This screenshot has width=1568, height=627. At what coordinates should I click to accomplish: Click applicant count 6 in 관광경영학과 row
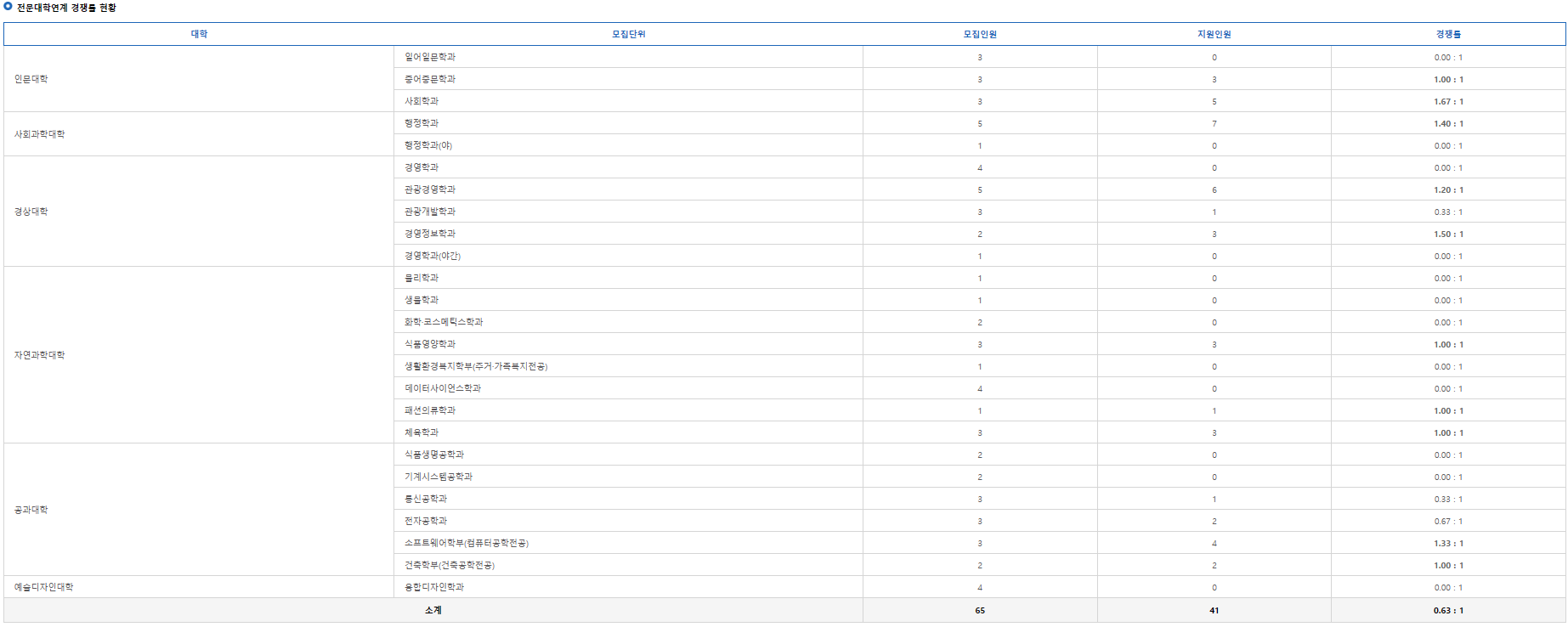tap(1214, 189)
